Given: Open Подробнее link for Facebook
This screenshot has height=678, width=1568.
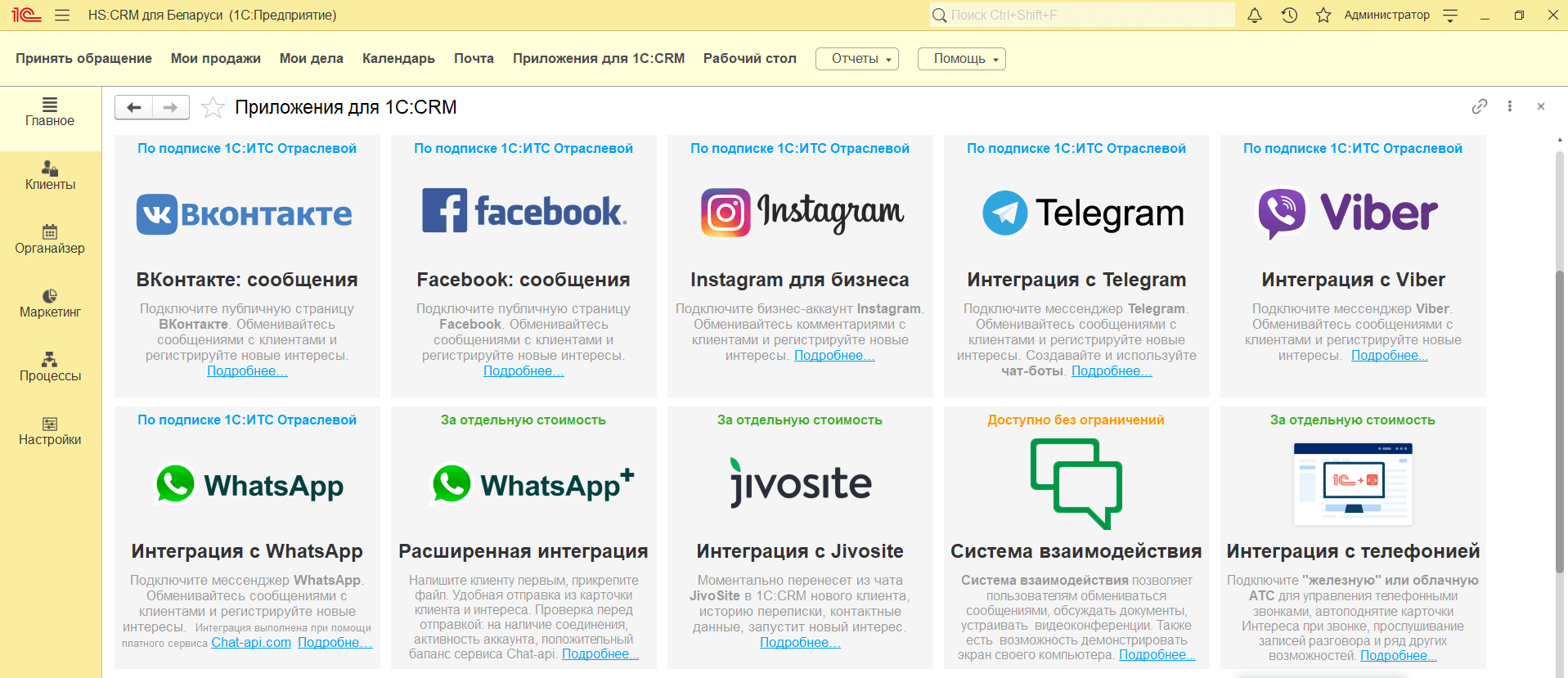Looking at the screenshot, I should pyautogui.click(x=523, y=371).
